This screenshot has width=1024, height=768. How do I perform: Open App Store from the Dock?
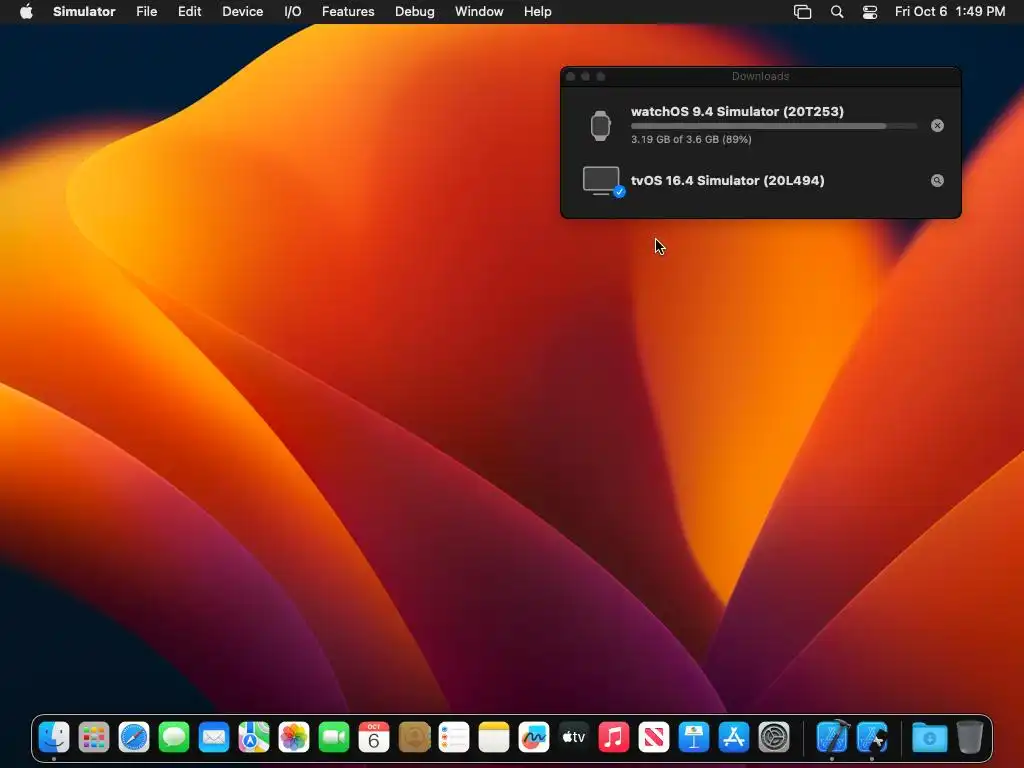733,738
